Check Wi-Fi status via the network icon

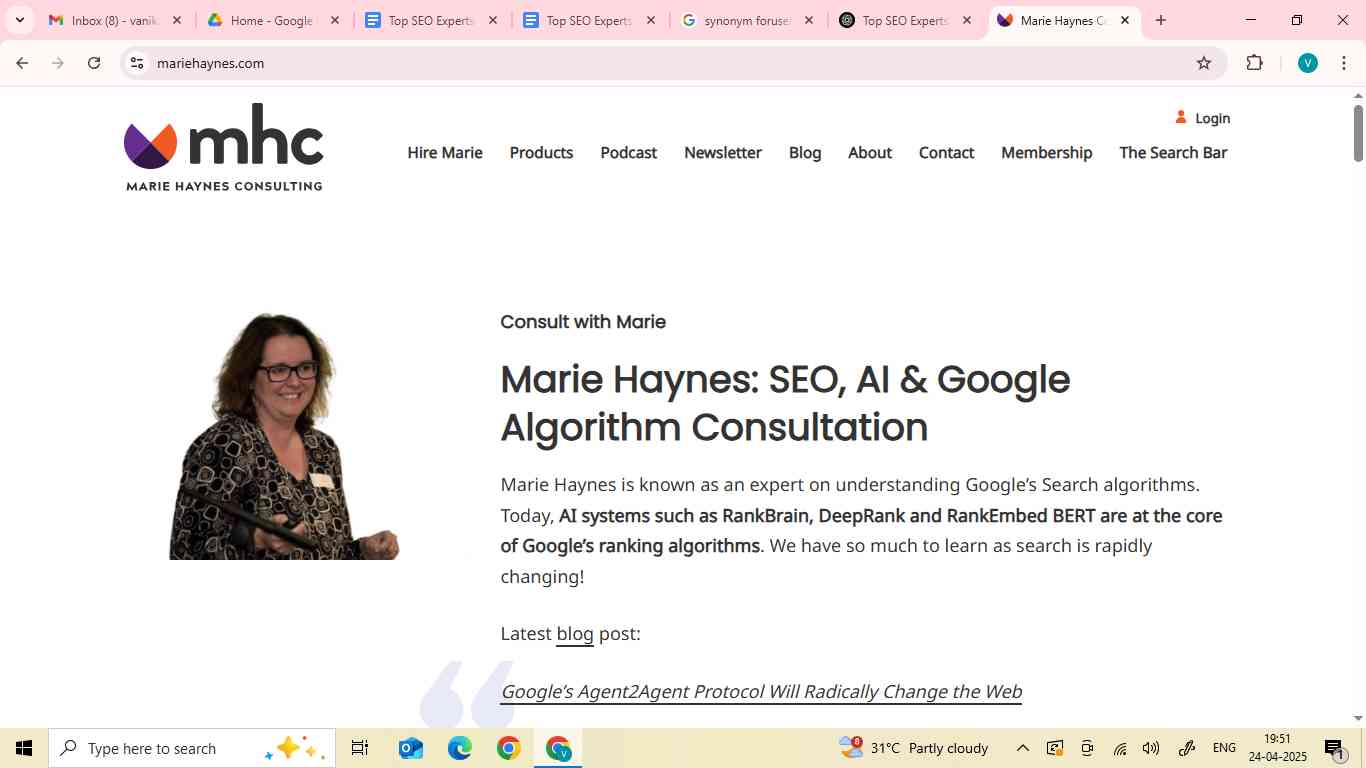1118,747
